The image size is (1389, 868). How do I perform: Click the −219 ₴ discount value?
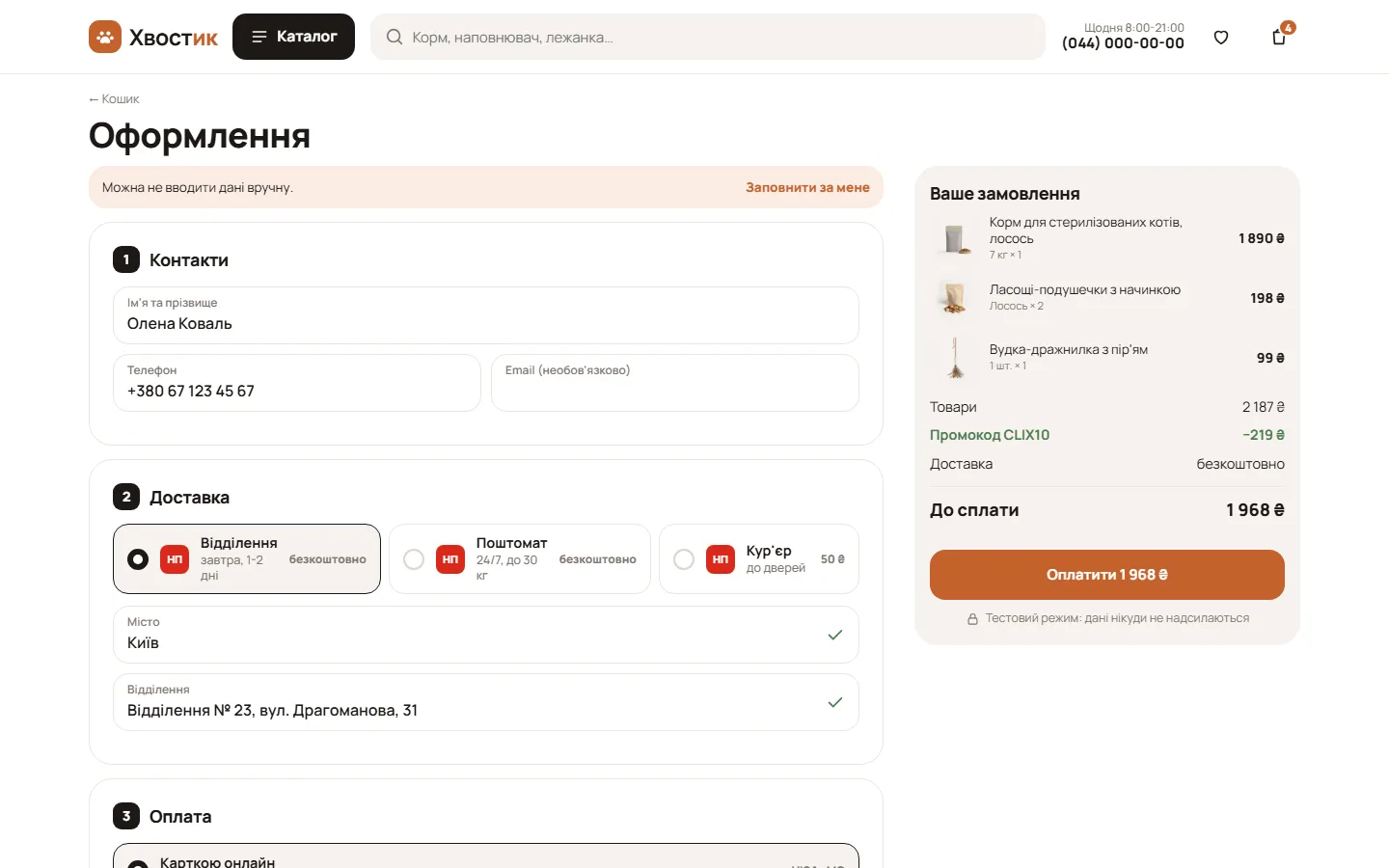pos(1264,435)
